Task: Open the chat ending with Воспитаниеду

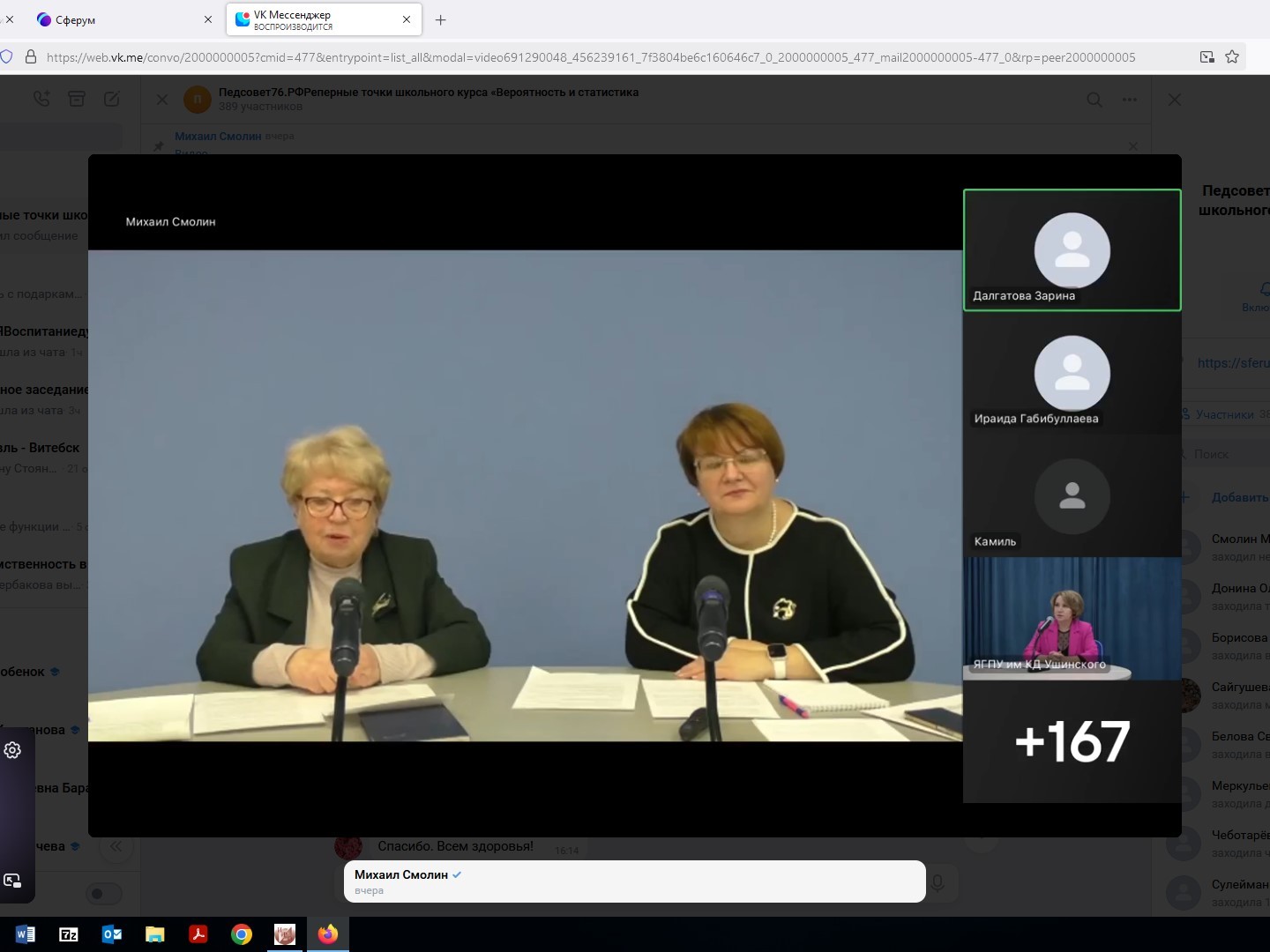Action: (x=44, y=341)
